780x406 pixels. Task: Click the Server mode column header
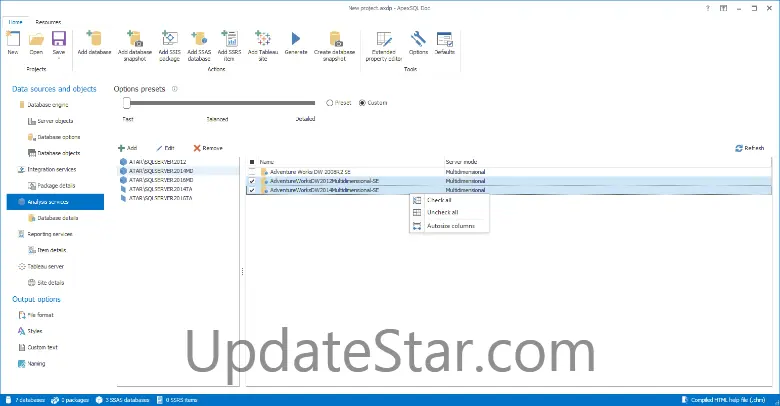461,162
